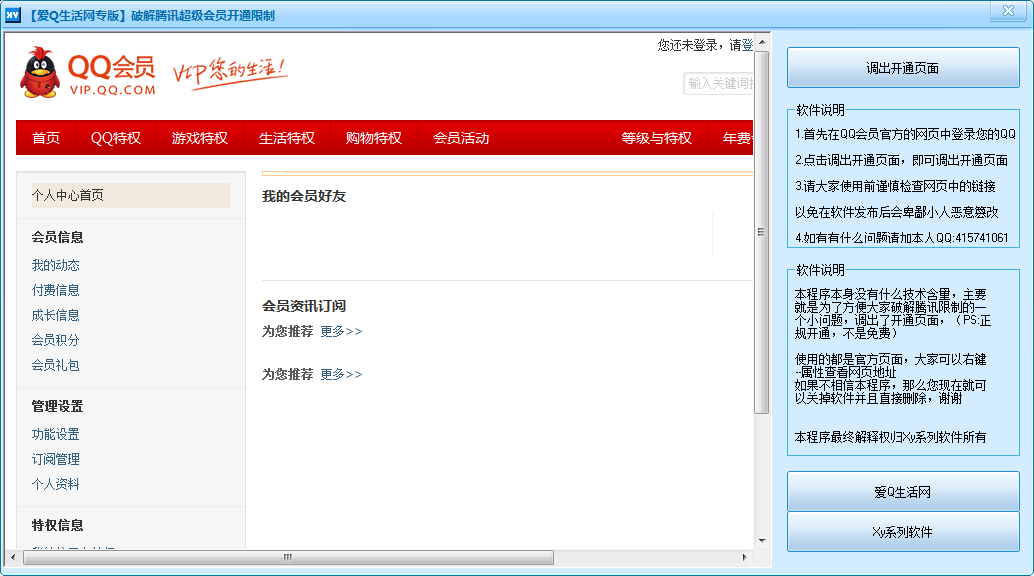
Task: Click the 会员资讯订阅 heading
Action: [x=304, y=306]
